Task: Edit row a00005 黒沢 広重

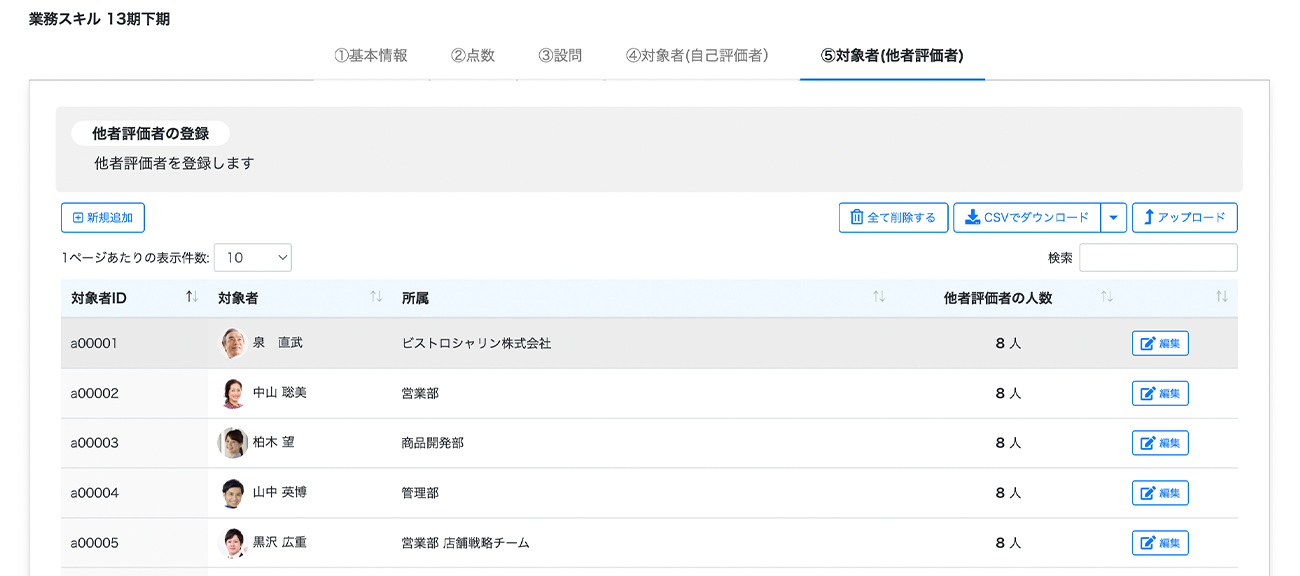Action: [1160, 543]
